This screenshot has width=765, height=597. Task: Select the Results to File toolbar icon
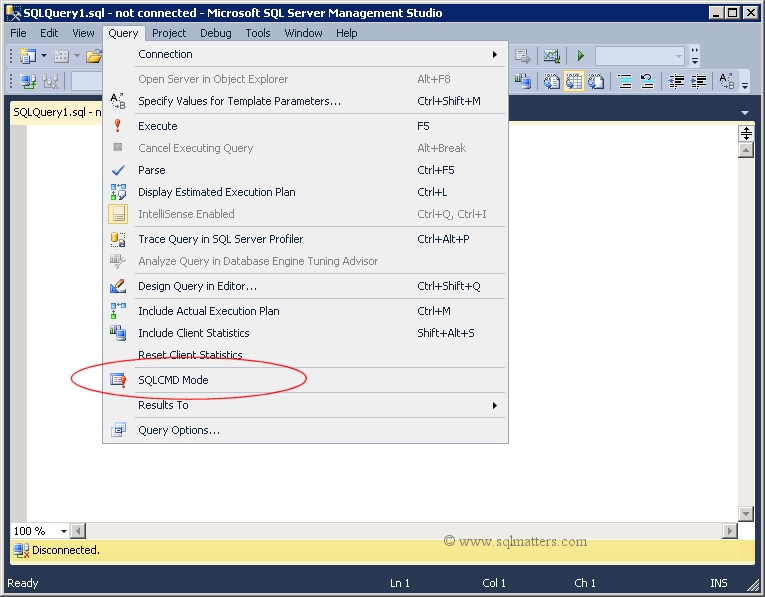coord(596,81)
